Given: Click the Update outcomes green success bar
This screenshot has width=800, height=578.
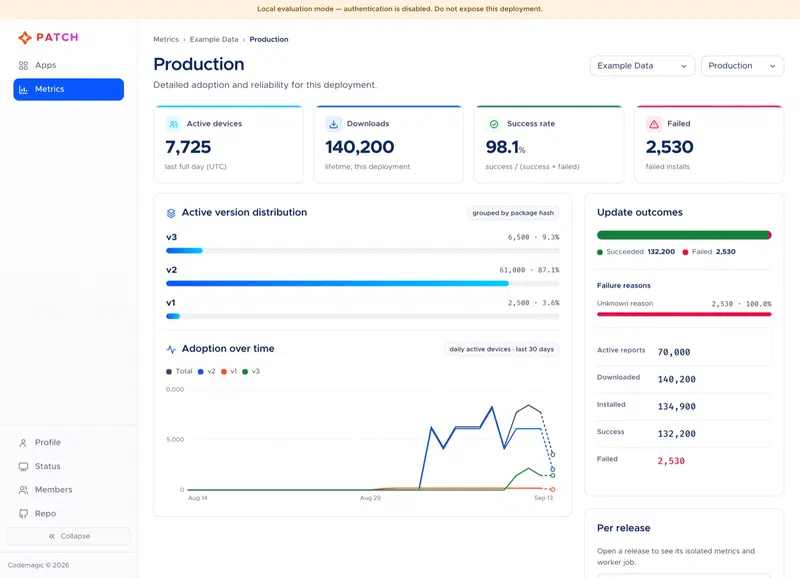Looking at the screenshot, I should [683, 235].
